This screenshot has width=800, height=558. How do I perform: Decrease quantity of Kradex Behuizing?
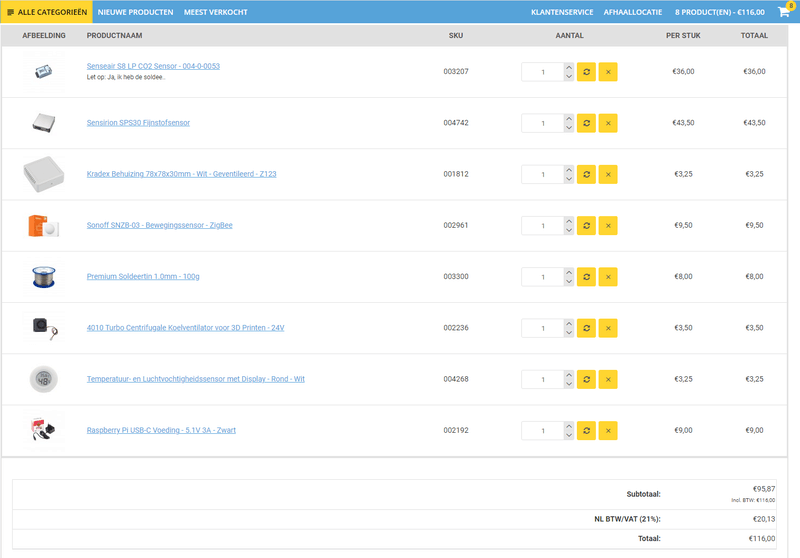[569, 179]
